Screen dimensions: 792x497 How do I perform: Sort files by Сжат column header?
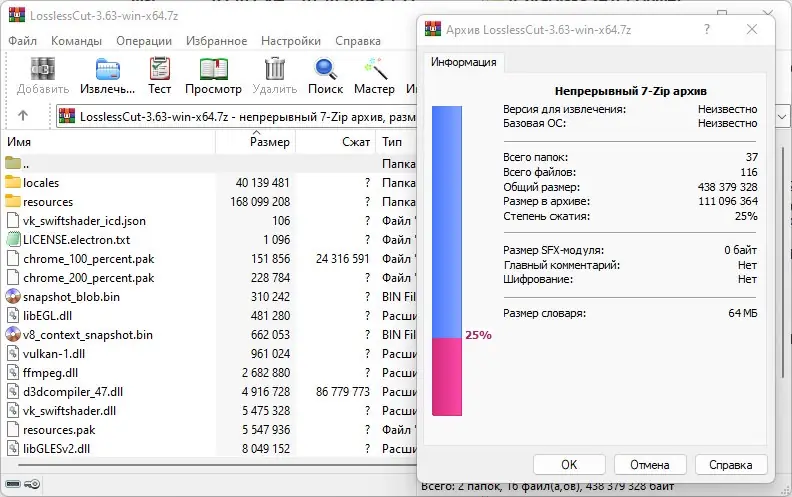[335, 142]
